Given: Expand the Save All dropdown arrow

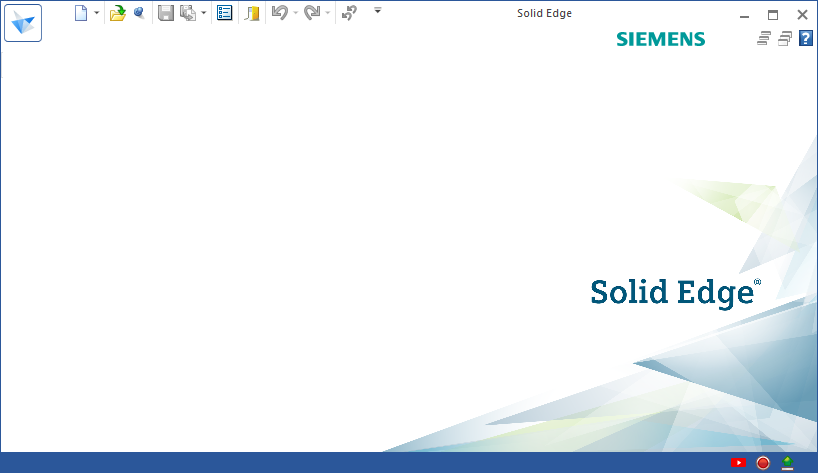Looking at the screenshot, I should (x=203, y=13).
